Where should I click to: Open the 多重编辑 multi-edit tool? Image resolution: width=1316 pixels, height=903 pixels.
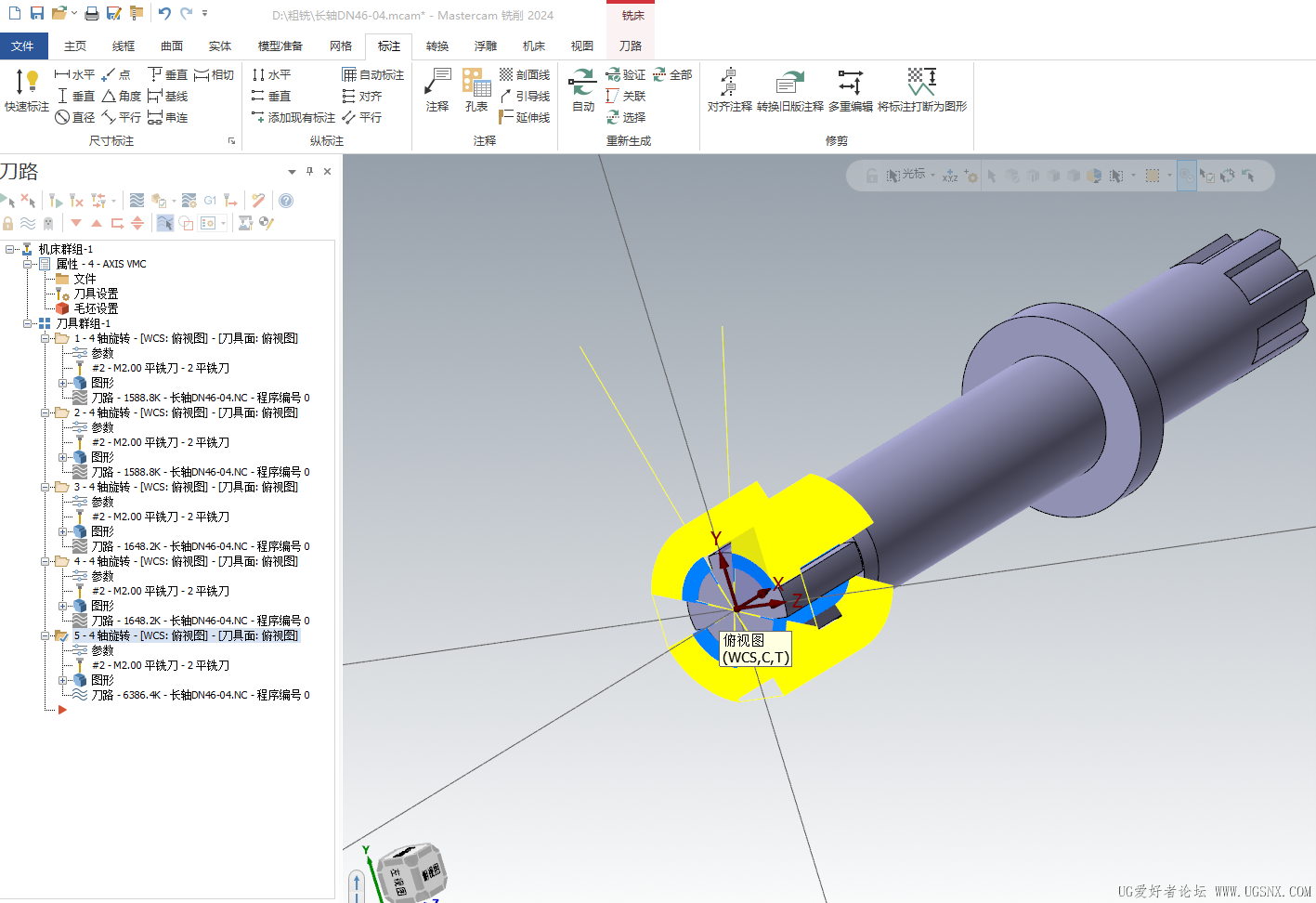click(850, 91)
